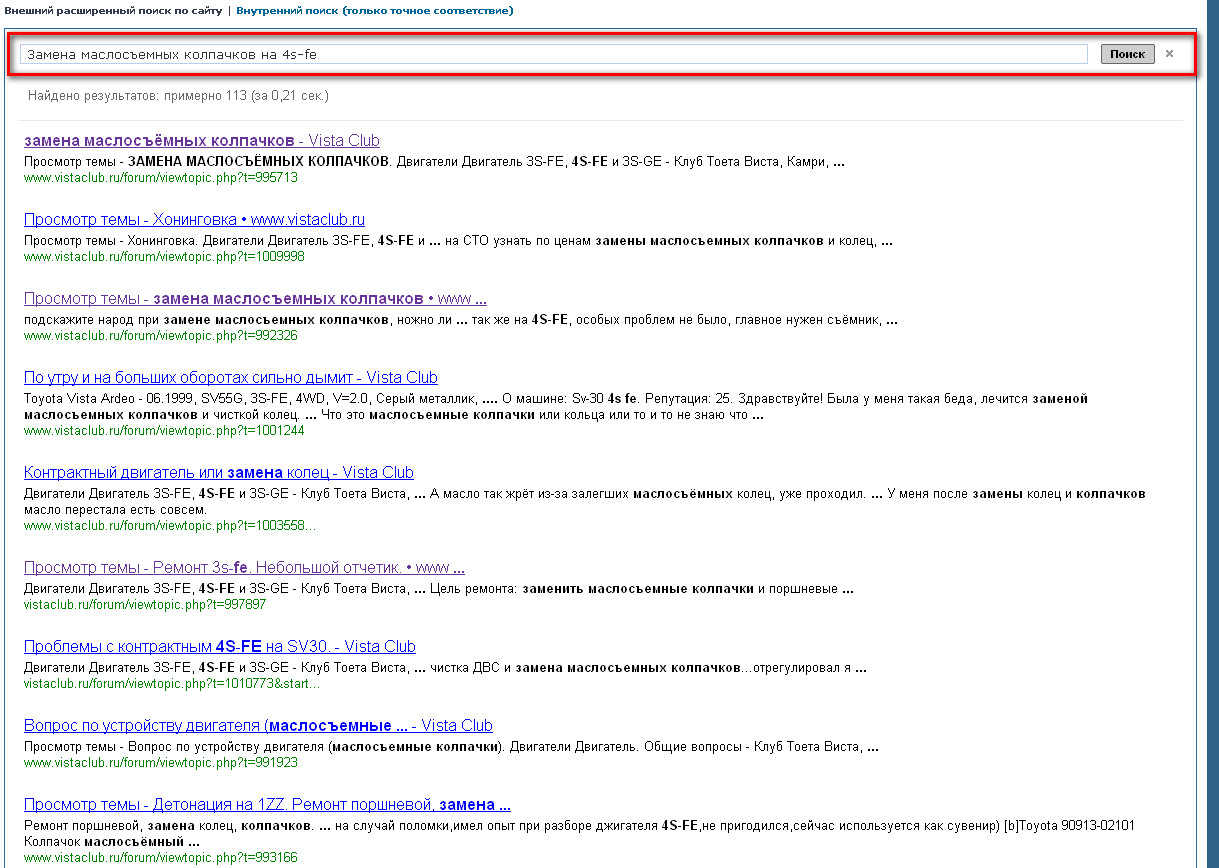
Task: Open 'Контрактный двигатель или замена колец' result
Action: pos(218,473)
